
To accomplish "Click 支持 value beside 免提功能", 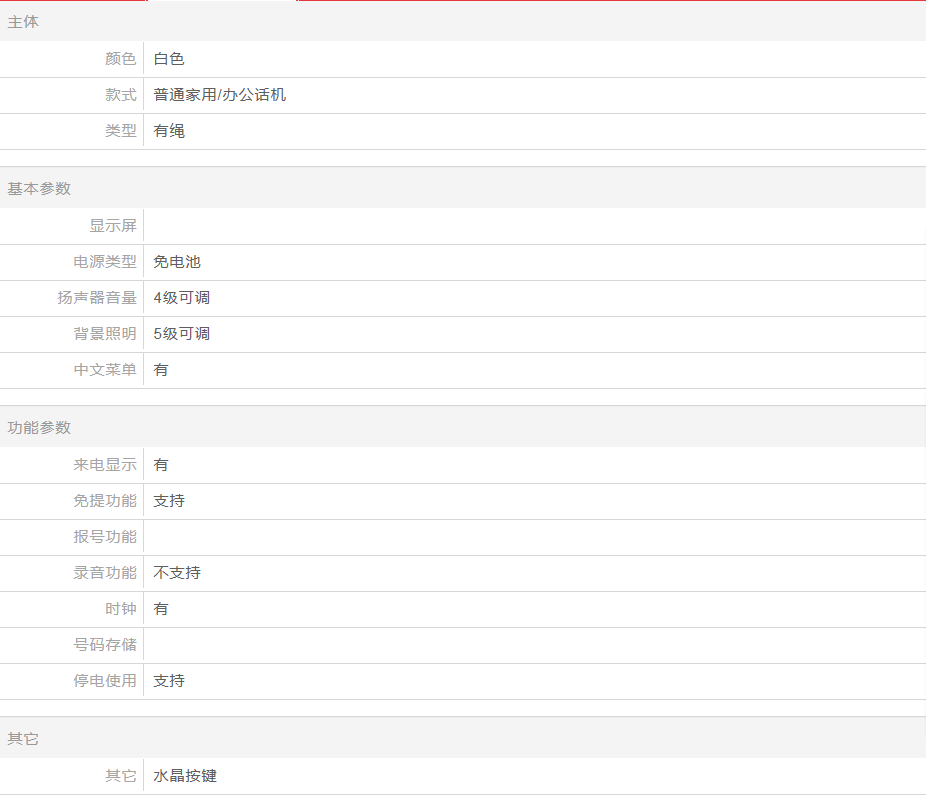I will 169,501.
